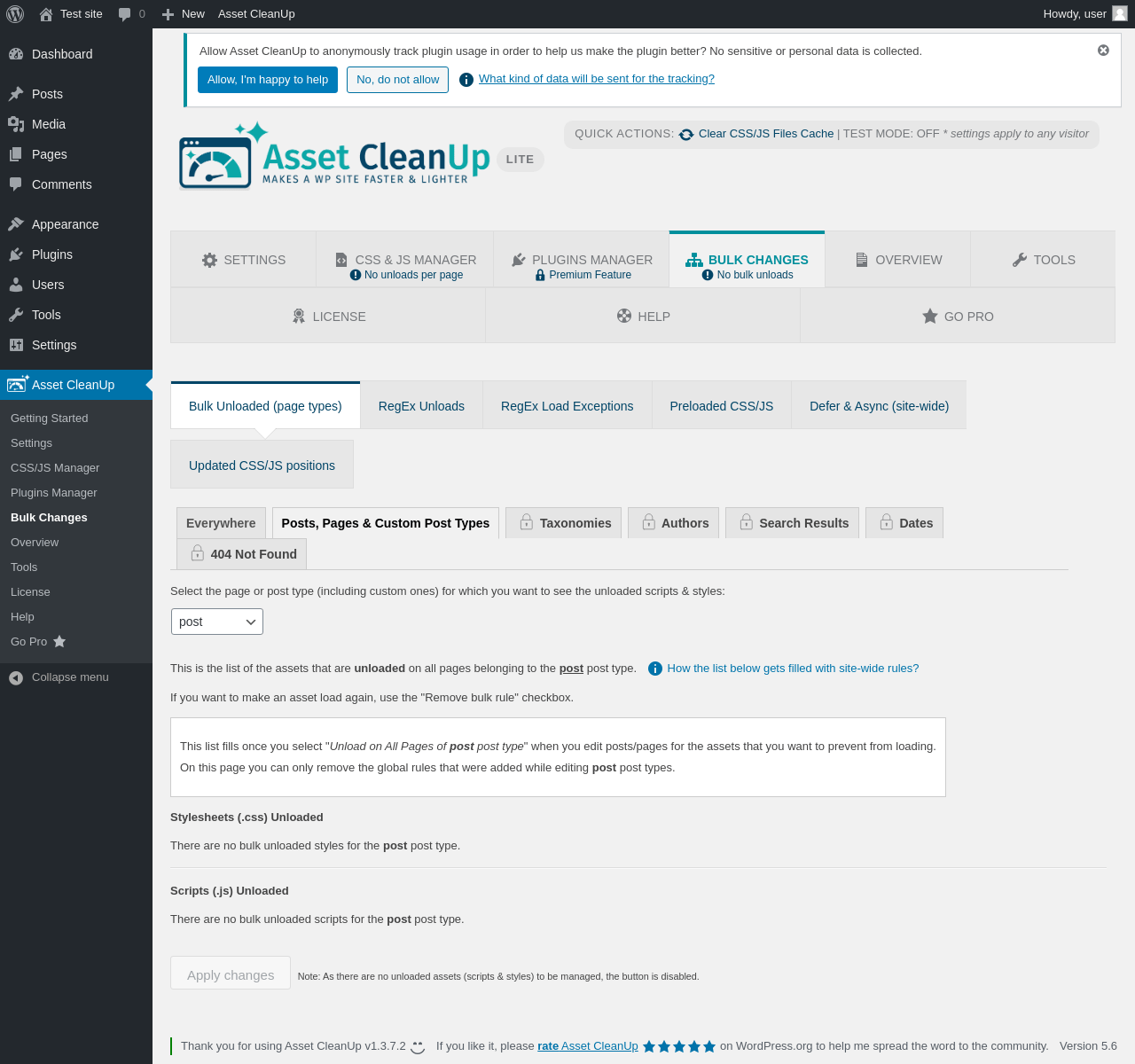Image resolution: width=1135 pixels, height=1064 pixels.
Task: Click Howdy, user account menu
Action: point(1084,14)
